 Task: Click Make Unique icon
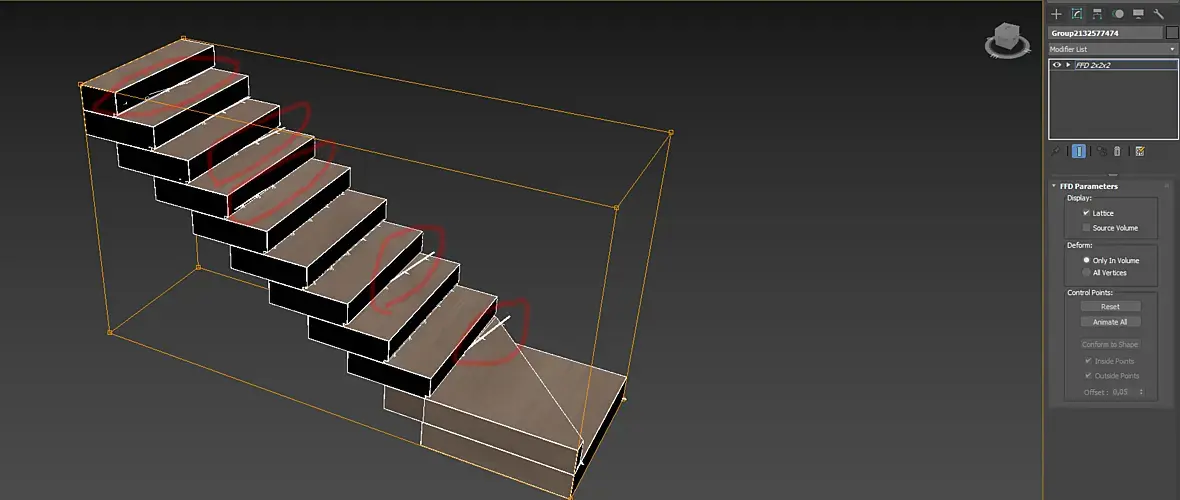[1102, 151]
